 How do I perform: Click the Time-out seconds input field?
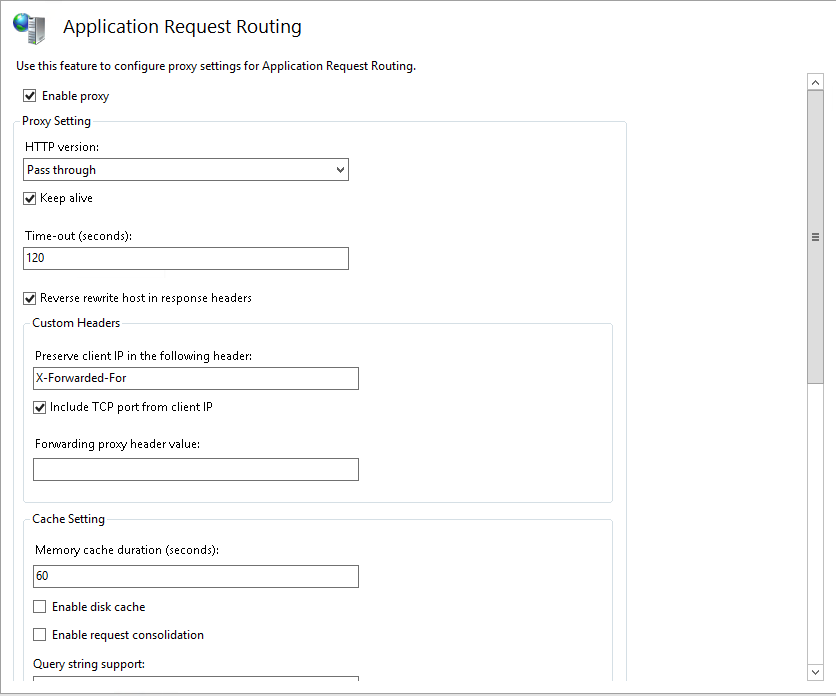[186, 258]
